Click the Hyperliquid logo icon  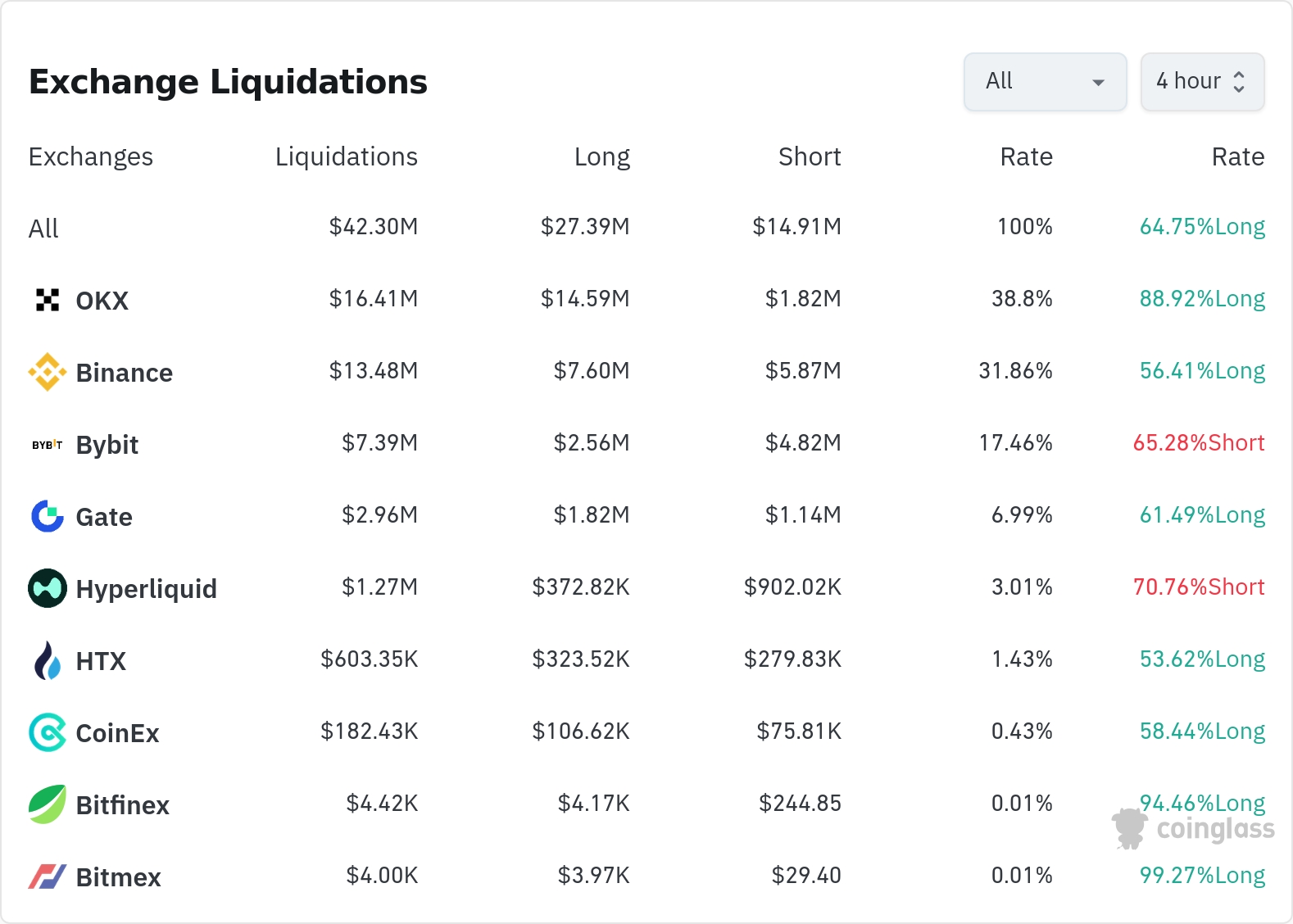click(x=48, y=588)
